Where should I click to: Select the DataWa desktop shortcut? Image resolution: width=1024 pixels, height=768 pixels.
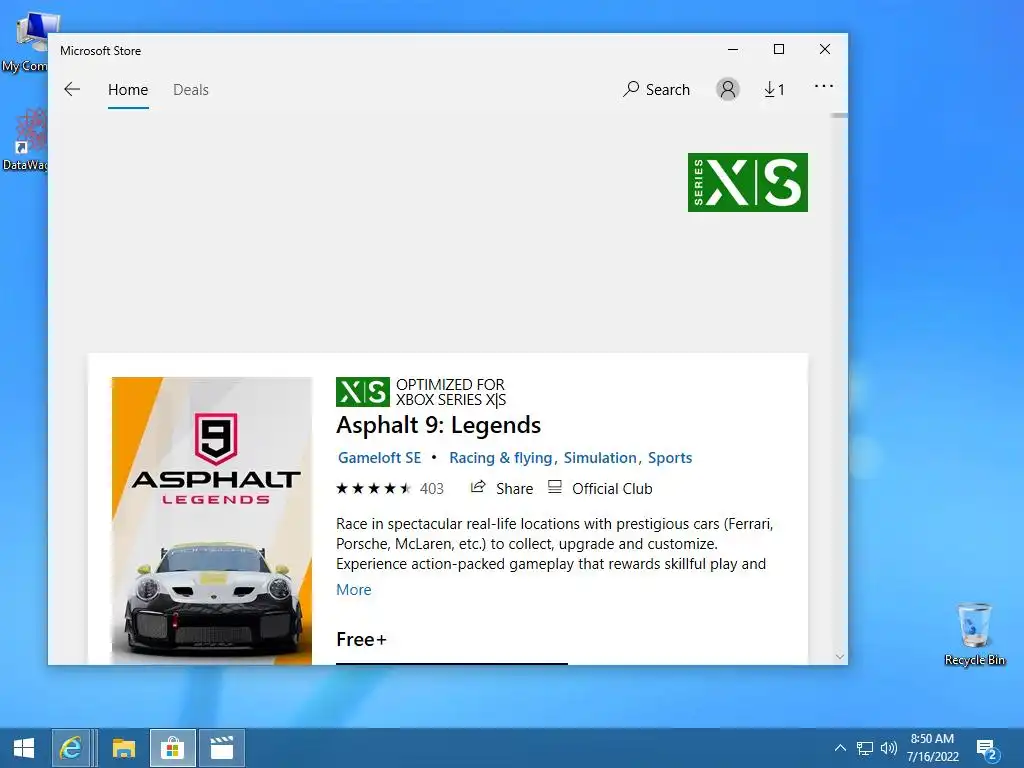pyautogui.click(x=25, y=140)
